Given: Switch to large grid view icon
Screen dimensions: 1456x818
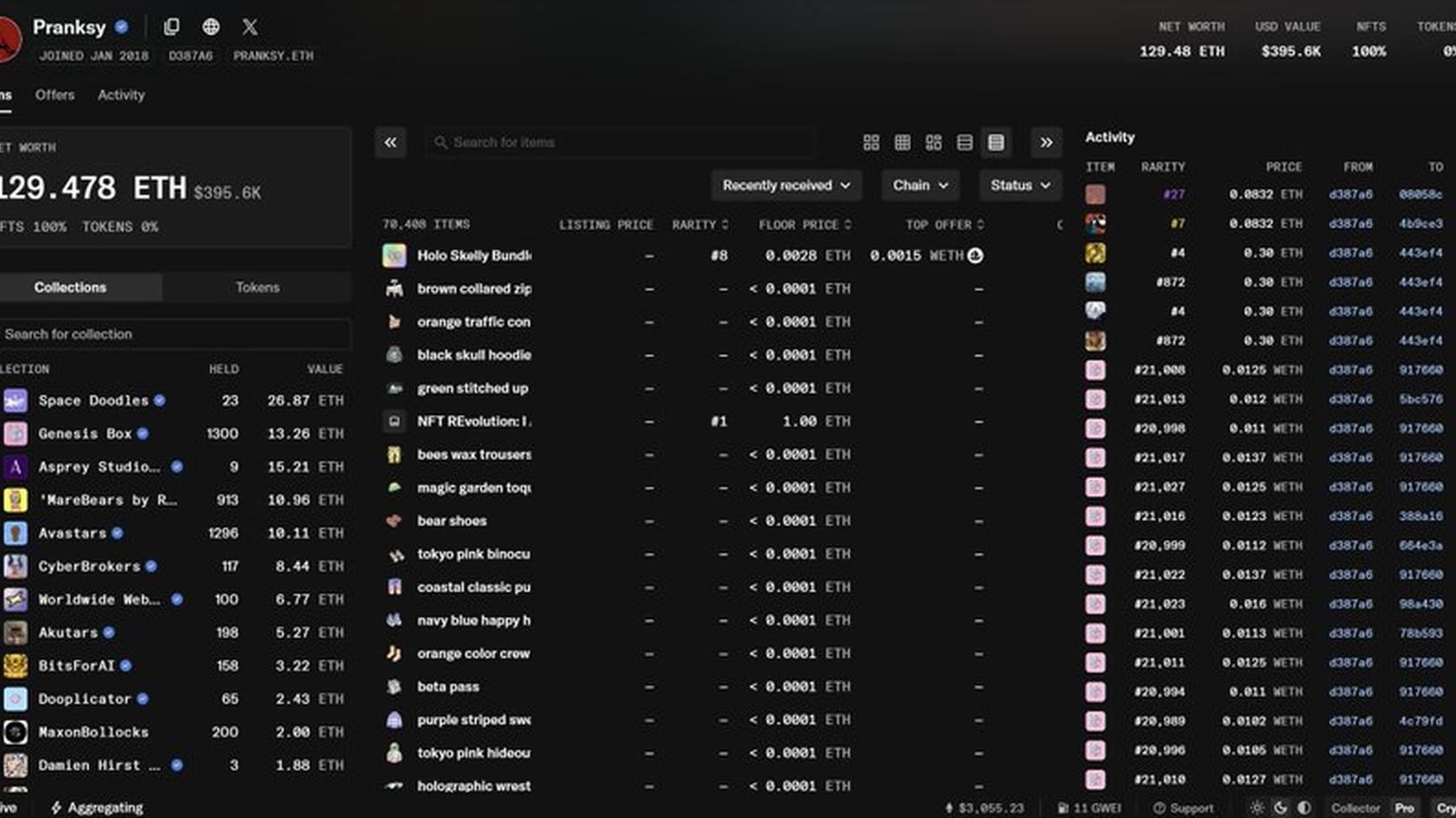Looking at the screenshot, I should coord(871,142).
